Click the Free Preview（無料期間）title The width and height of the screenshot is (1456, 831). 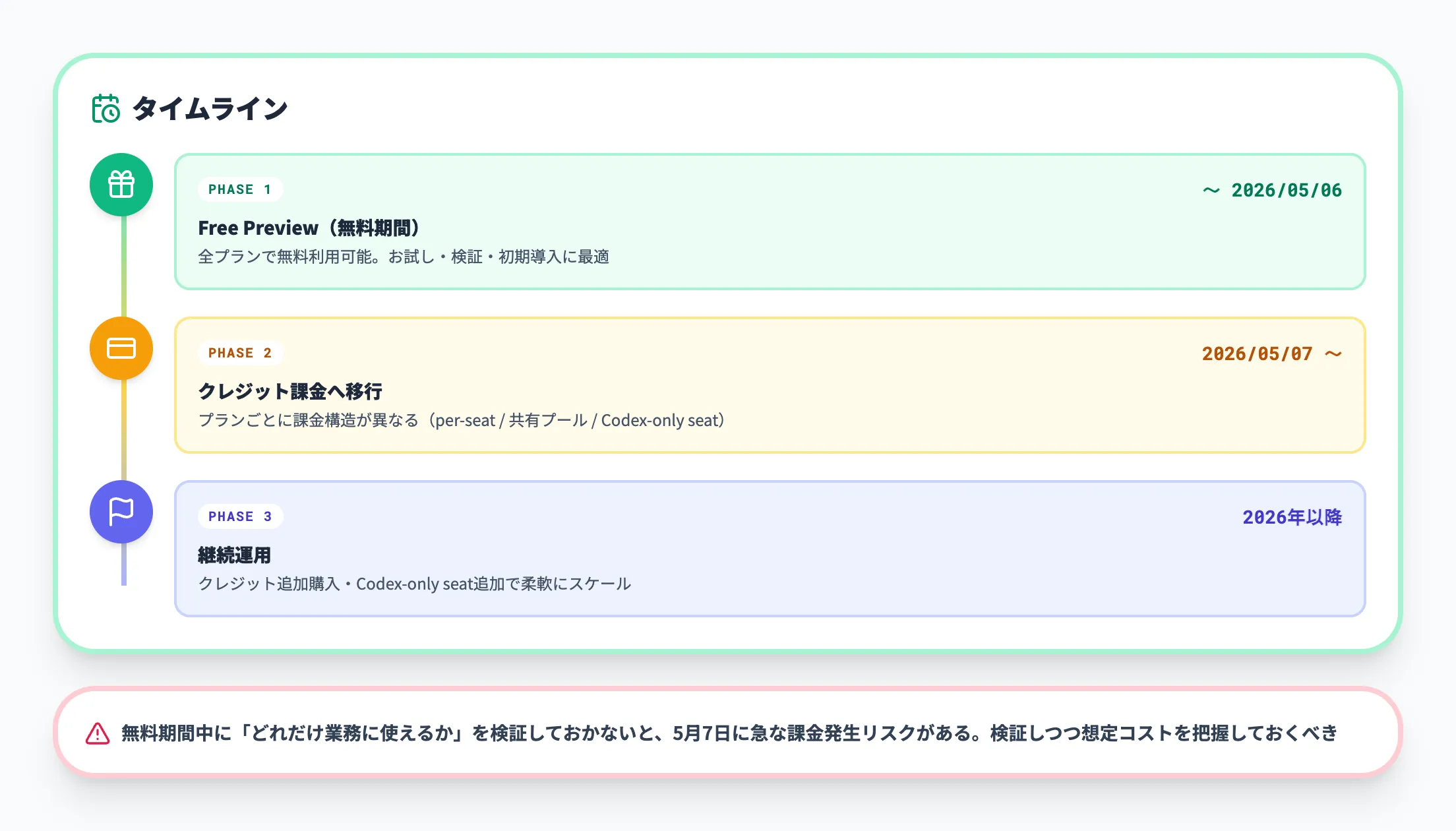point(310,228)
